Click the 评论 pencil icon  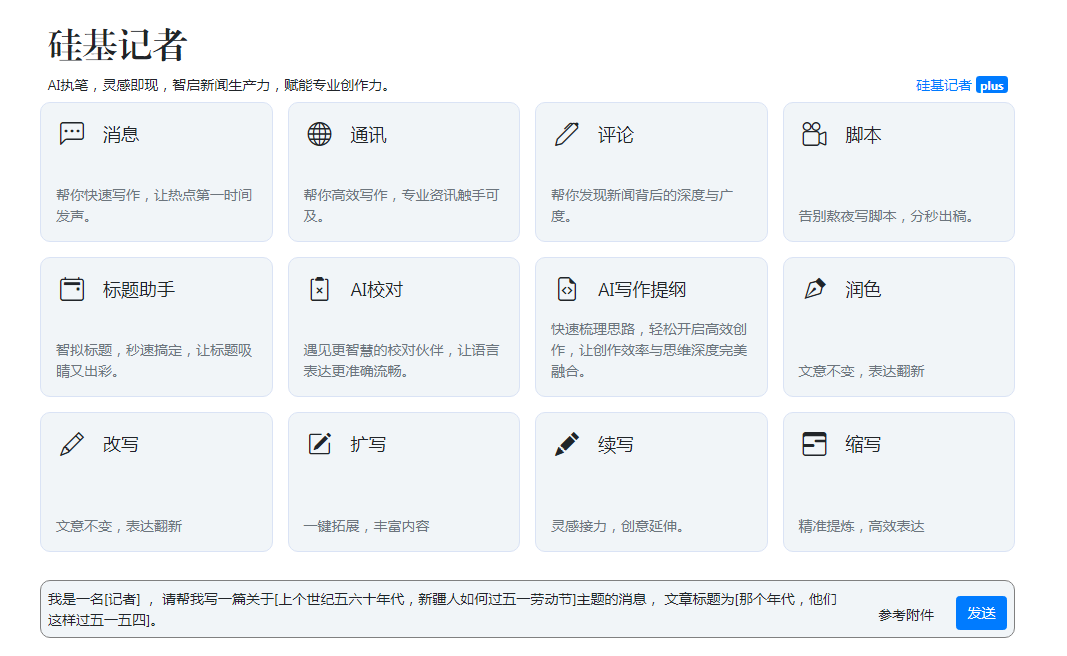point(567,134)
